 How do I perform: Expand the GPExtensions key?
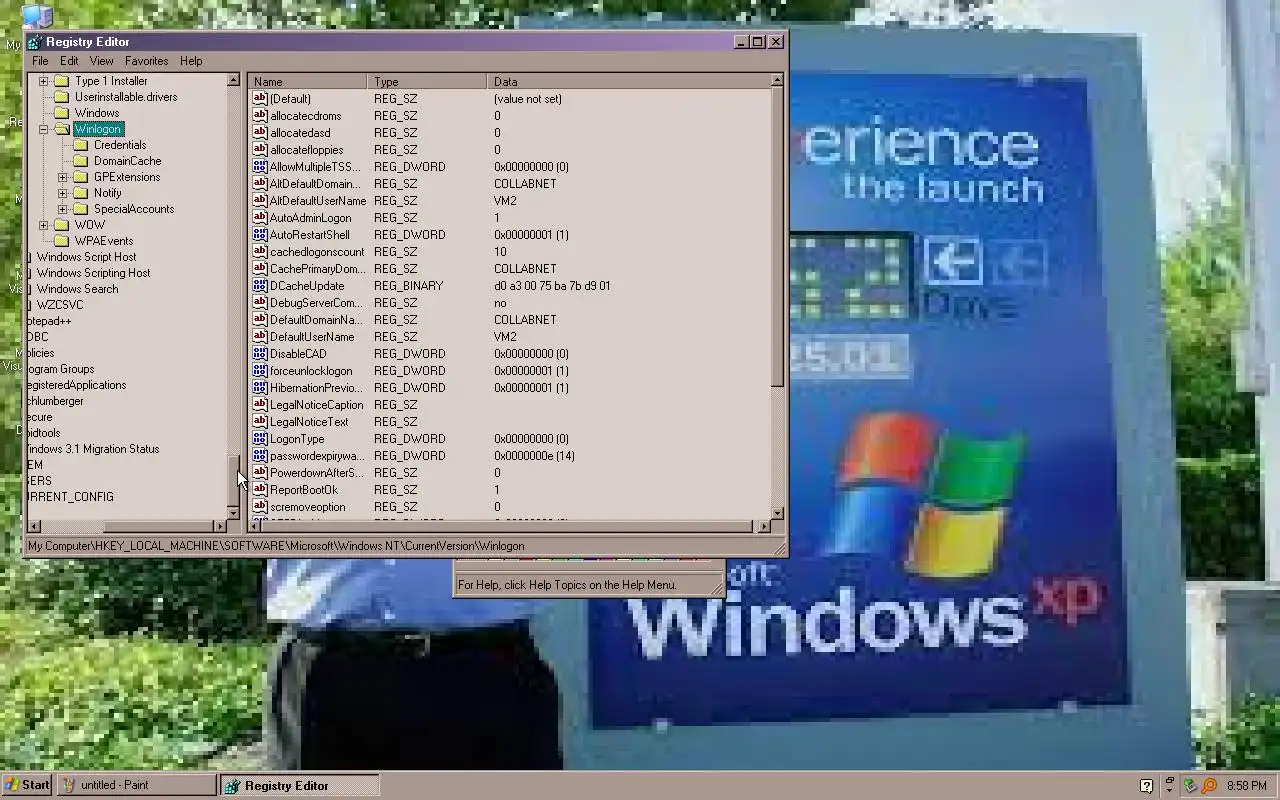pyautogui.click(x=62, y=177)
